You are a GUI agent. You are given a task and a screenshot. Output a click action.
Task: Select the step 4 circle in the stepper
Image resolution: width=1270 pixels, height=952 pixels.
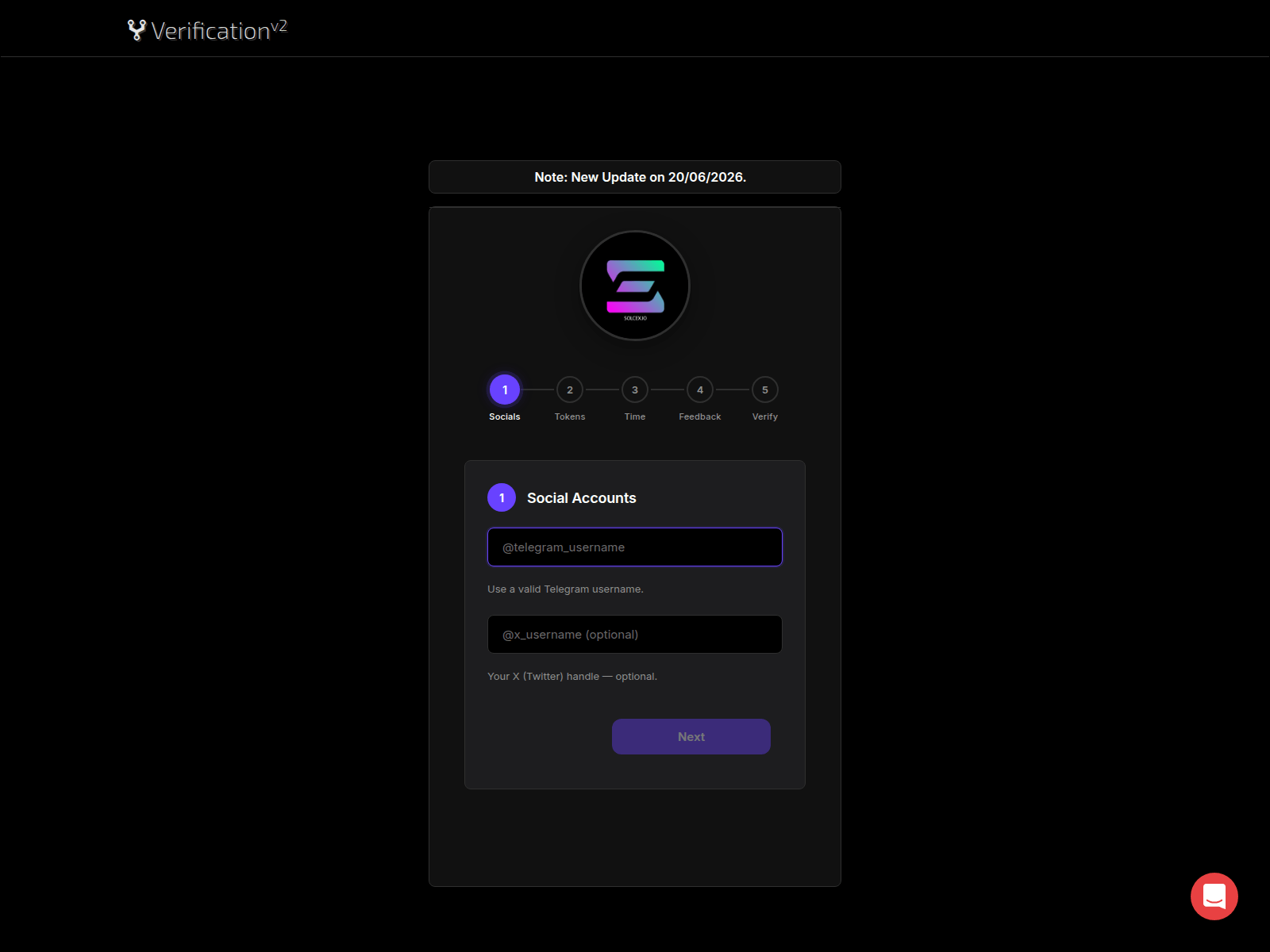(699, 390)
